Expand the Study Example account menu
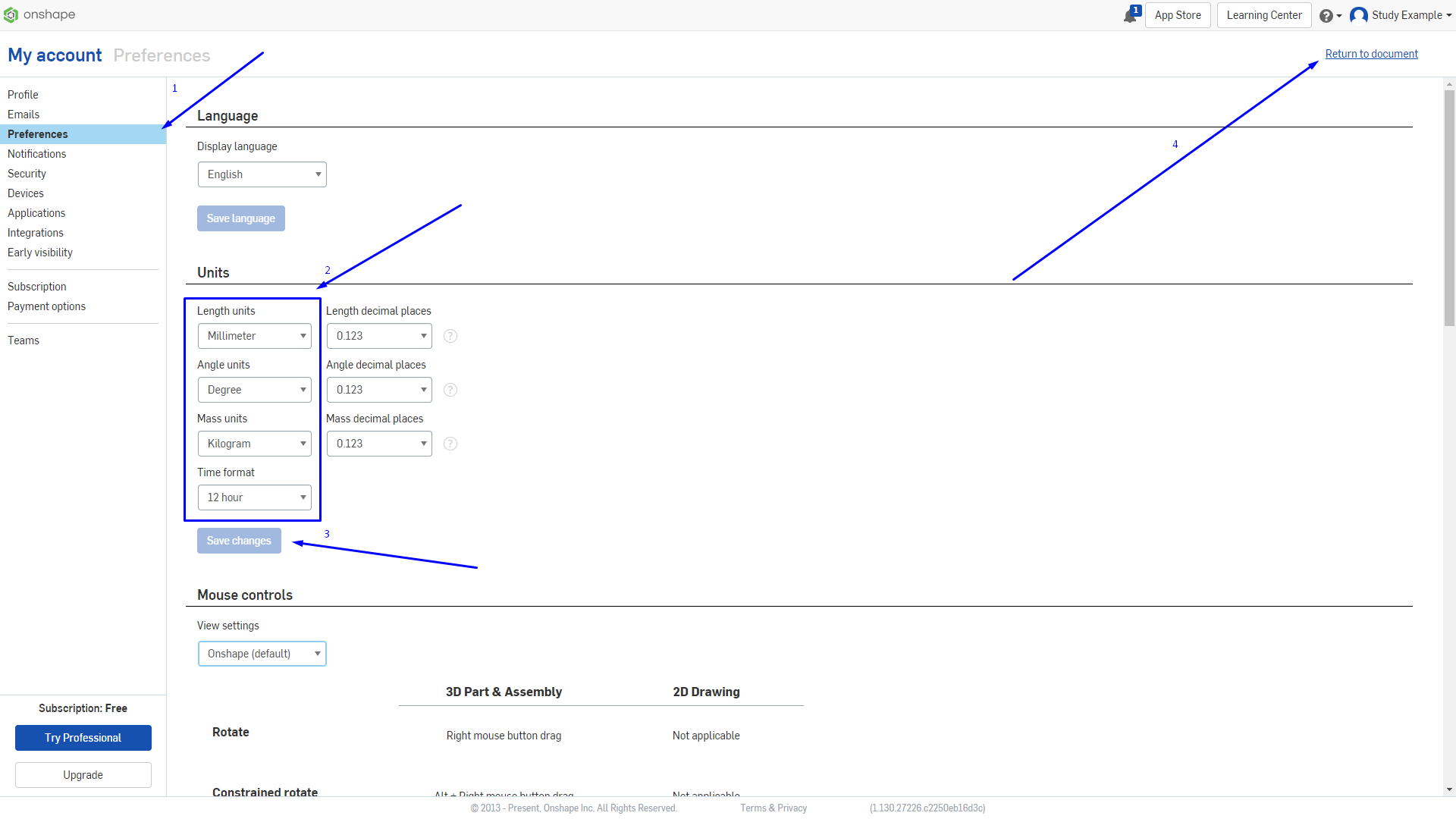 [1410, 15]
